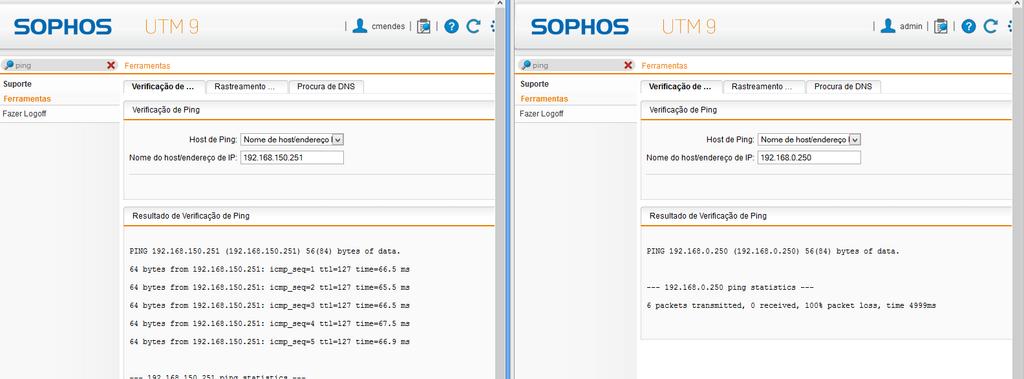This screenshot has height=379, width=1024.
Task: Click the search box in right window
Action: coord(577,65)
